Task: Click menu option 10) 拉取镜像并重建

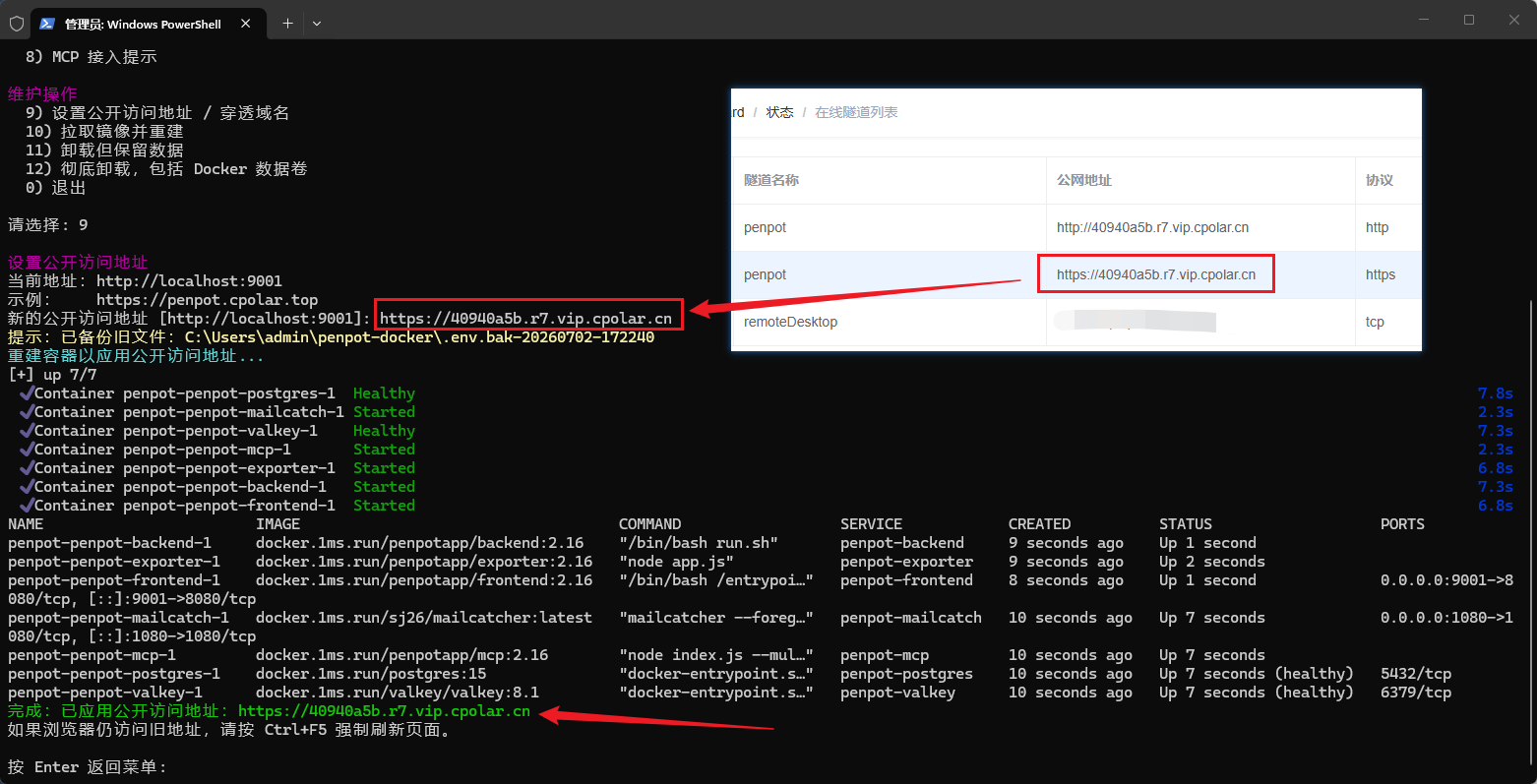Action: (104, 132)
